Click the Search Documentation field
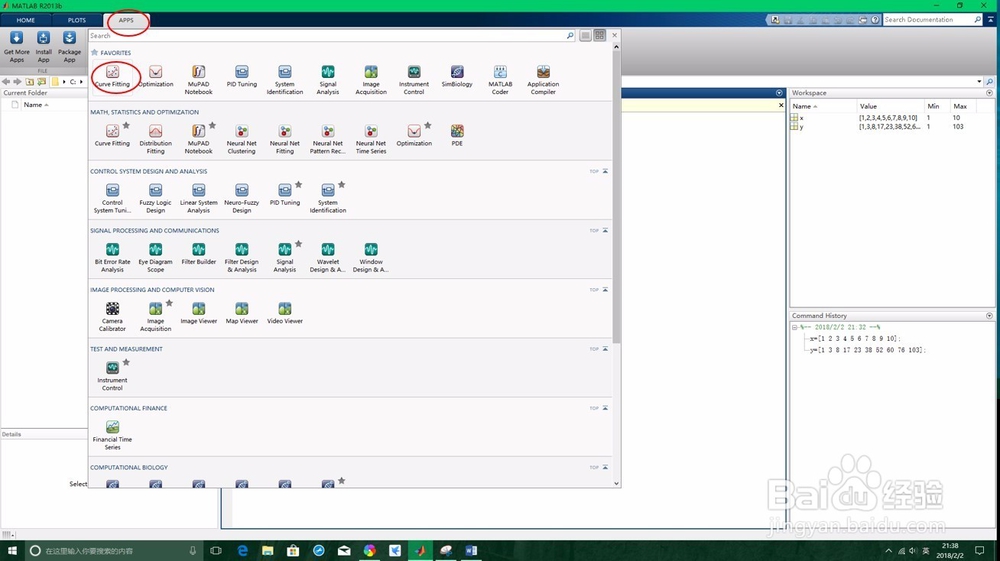The image size is (1000, 561). pyautogui.click(x=930, y=20)
